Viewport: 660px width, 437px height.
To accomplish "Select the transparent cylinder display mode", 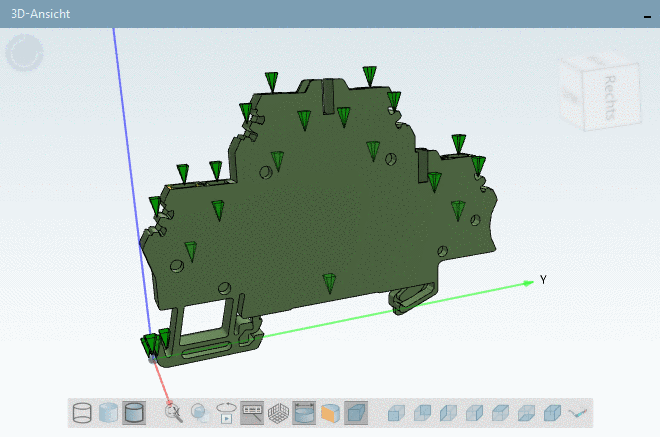I will [x=108, y=413].
